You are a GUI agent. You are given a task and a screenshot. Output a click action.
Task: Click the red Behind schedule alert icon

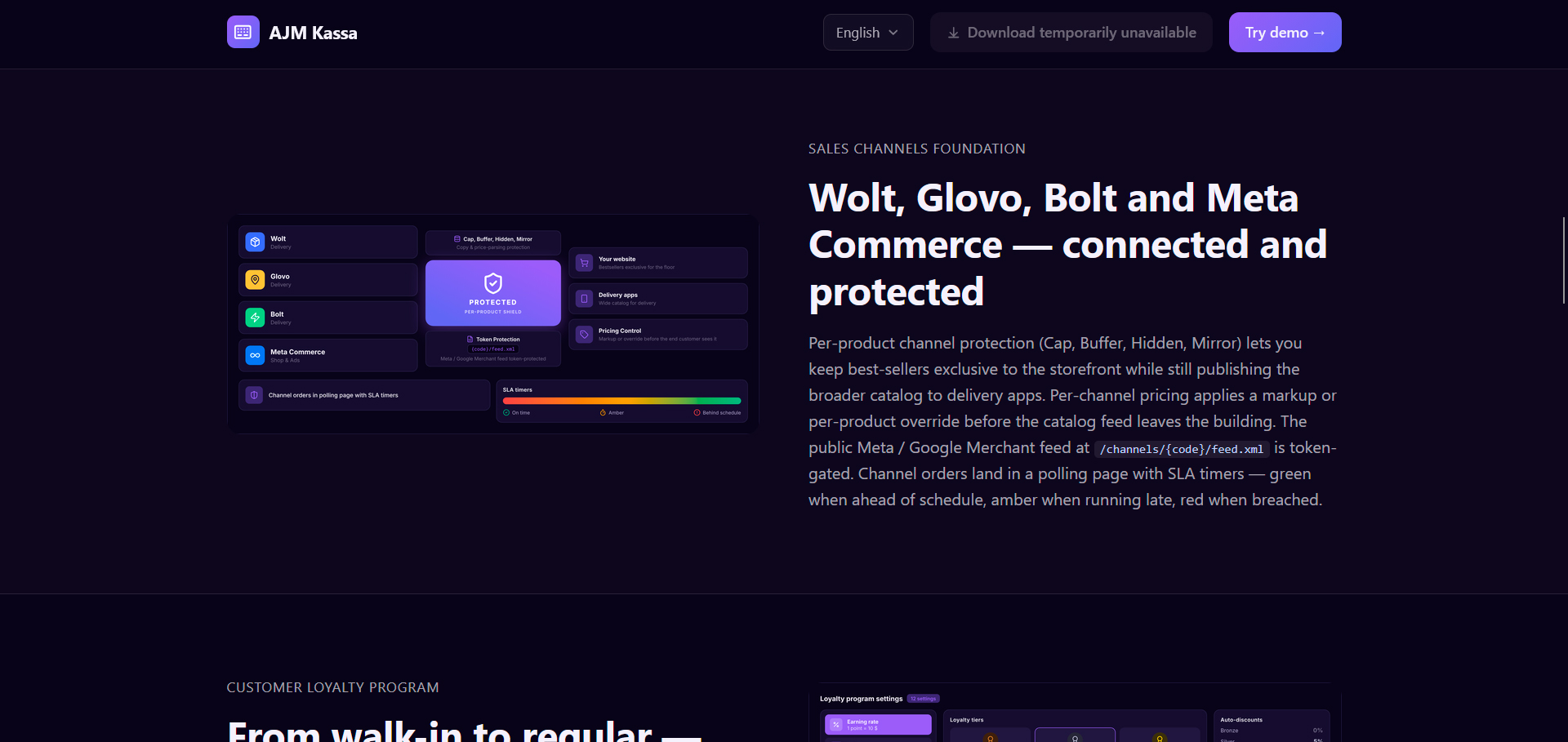(x=697, y=413)
